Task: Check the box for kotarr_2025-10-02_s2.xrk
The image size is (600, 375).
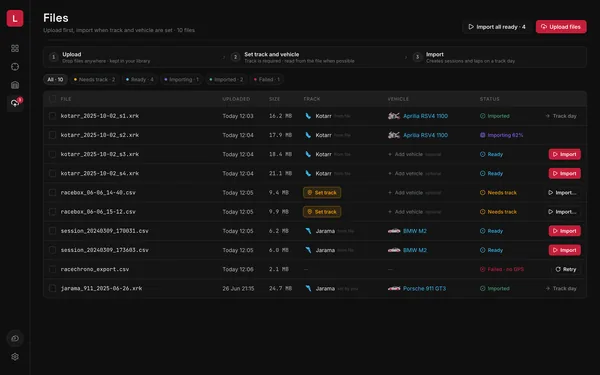Action: tap(52, 135)
